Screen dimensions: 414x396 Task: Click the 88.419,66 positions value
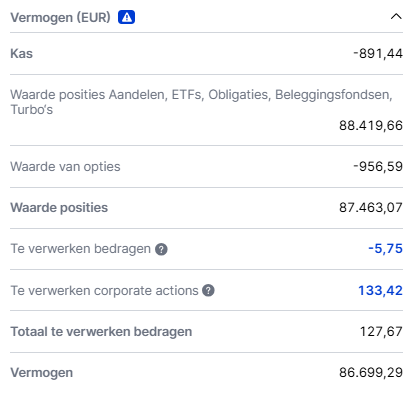(371, 125)
